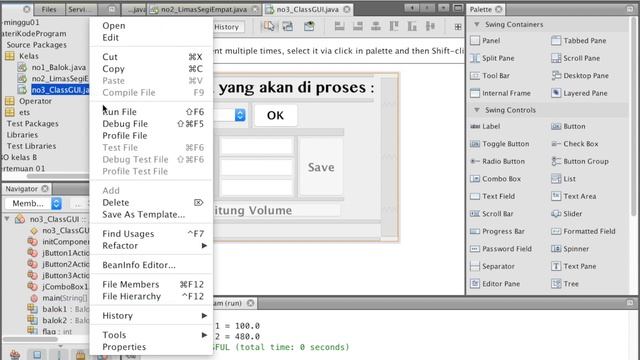Click the History view button
The height and width of the screenshot is (360, 640).
tap(227, 27)
